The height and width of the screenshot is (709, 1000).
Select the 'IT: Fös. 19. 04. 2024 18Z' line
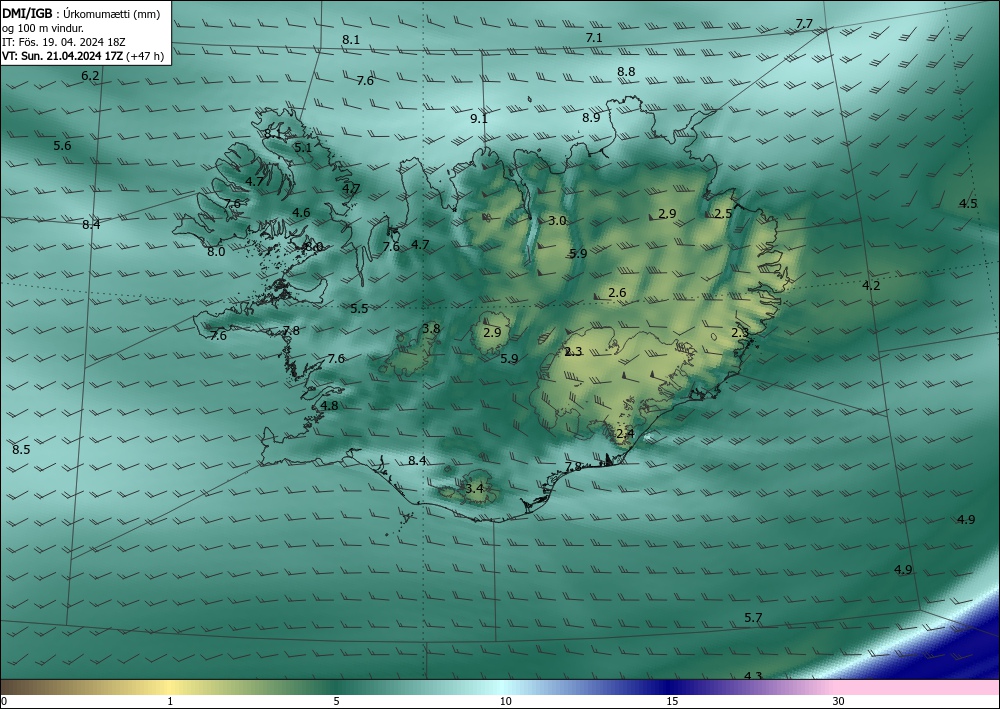pyautogui.click(x=64, y=42)
